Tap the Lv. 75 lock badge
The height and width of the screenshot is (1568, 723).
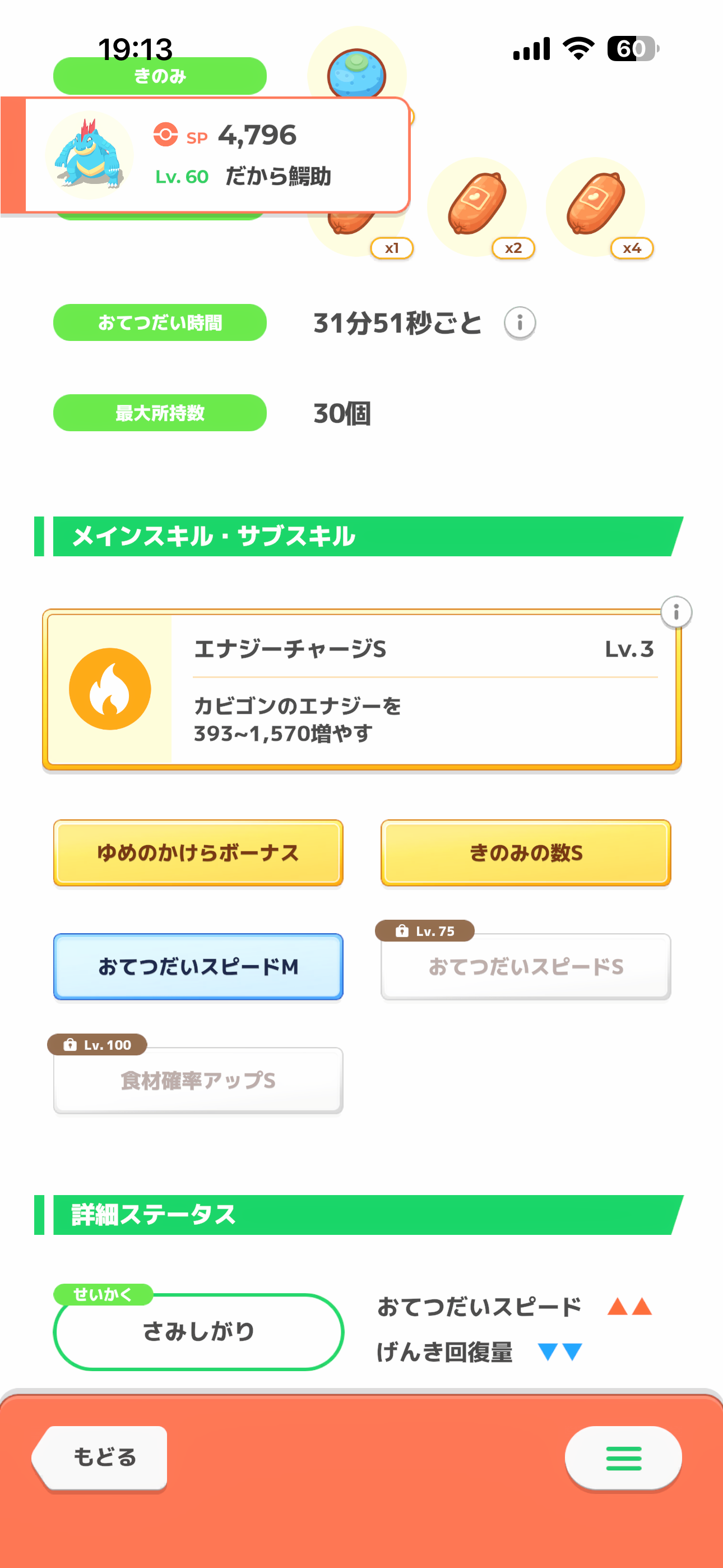(x=425, y=931)
